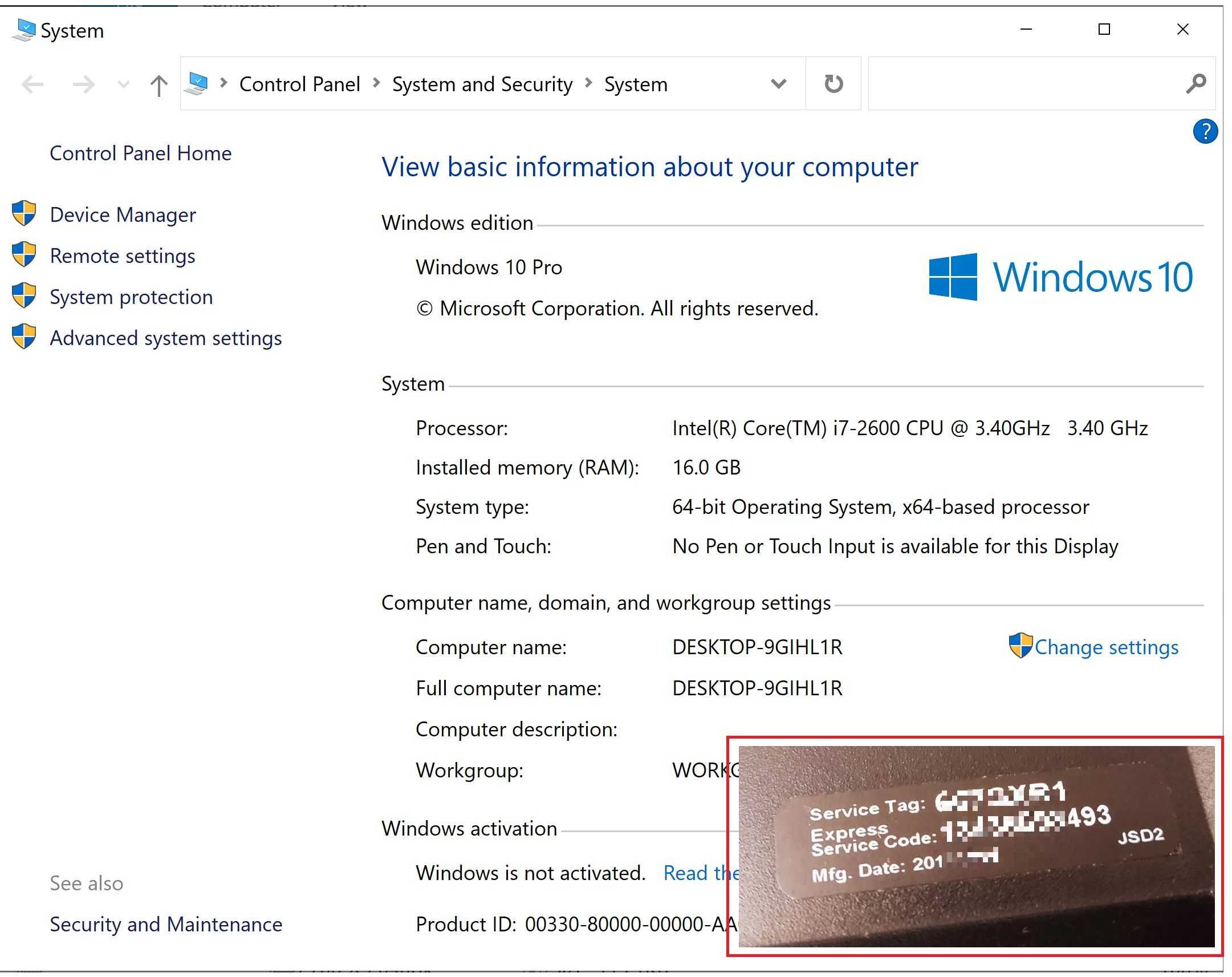Click the shield icon beside Remote settings
Image resolution: width=1232 pixels, height=977 pixels.
pyautogui.click(x=24, y=254)
